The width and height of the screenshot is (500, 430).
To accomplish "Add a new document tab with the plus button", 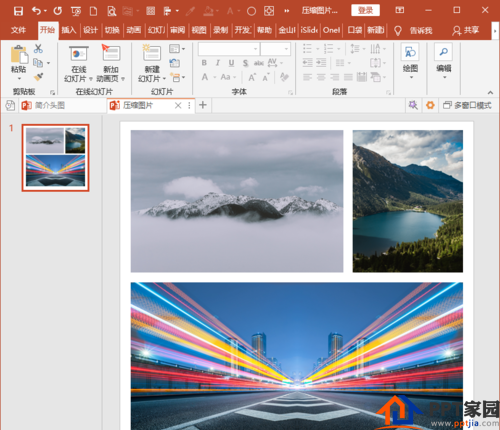I will tap(203, 105).
